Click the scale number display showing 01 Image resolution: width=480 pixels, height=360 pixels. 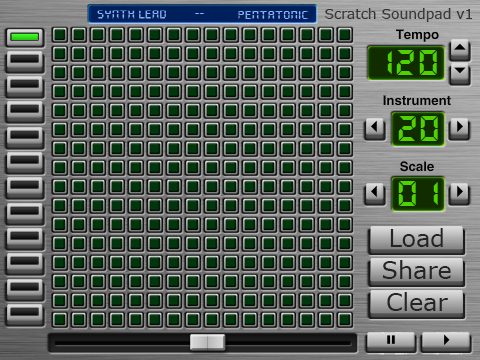tap(418, 194)
